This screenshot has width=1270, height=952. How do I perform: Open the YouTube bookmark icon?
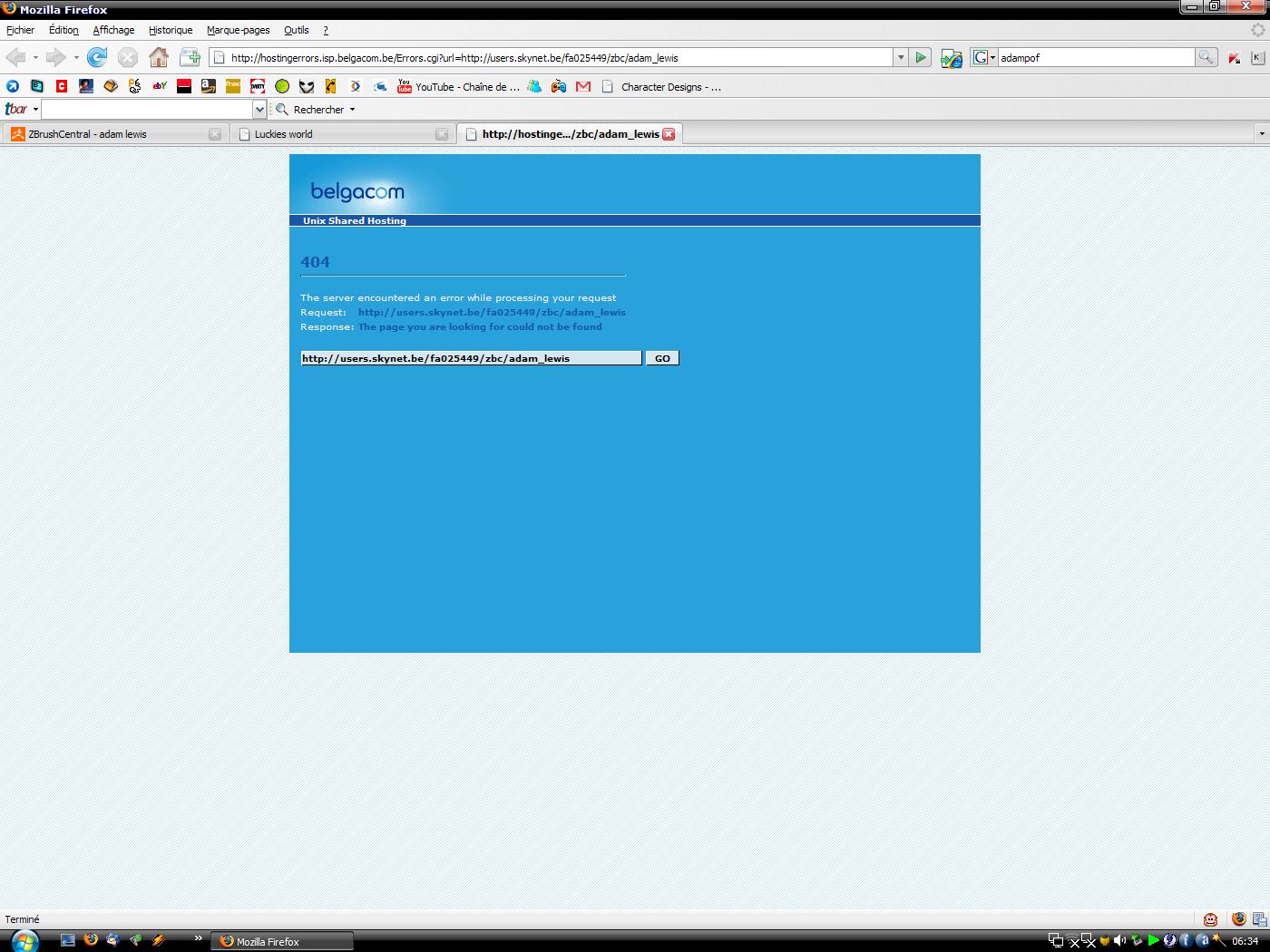point(405,87)
